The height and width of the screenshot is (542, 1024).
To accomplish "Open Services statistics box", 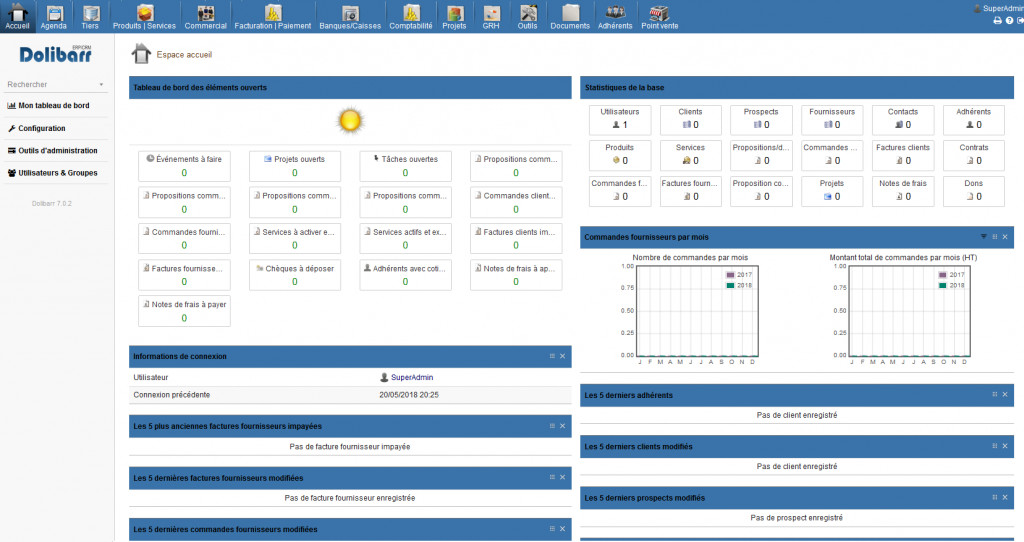I will tap(690, 155).
